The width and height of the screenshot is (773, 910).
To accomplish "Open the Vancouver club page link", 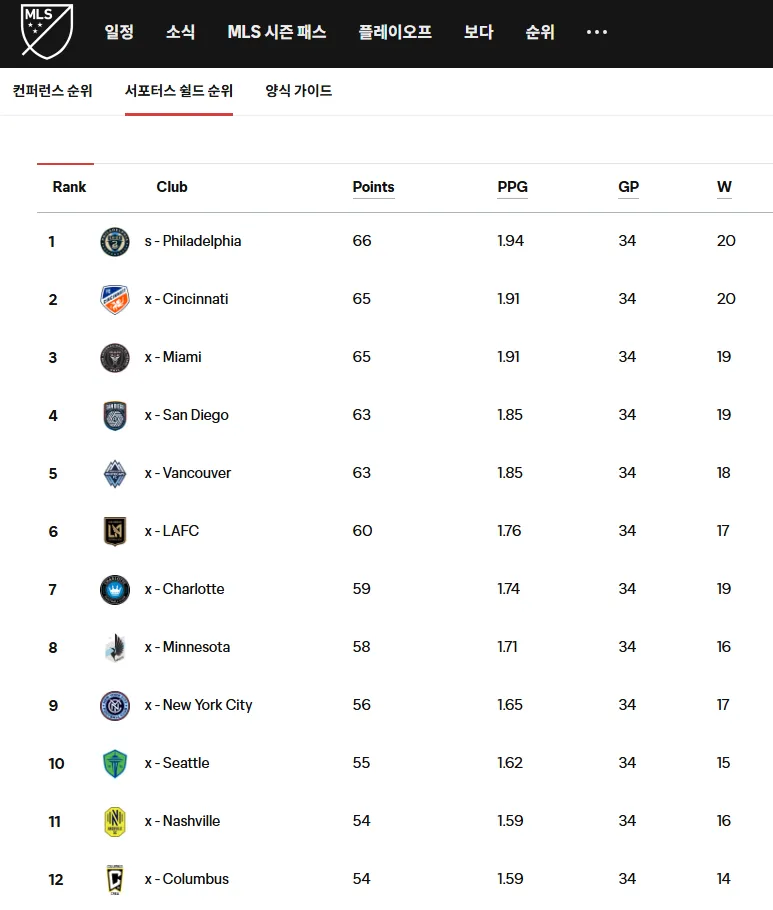I will [187, 473].
